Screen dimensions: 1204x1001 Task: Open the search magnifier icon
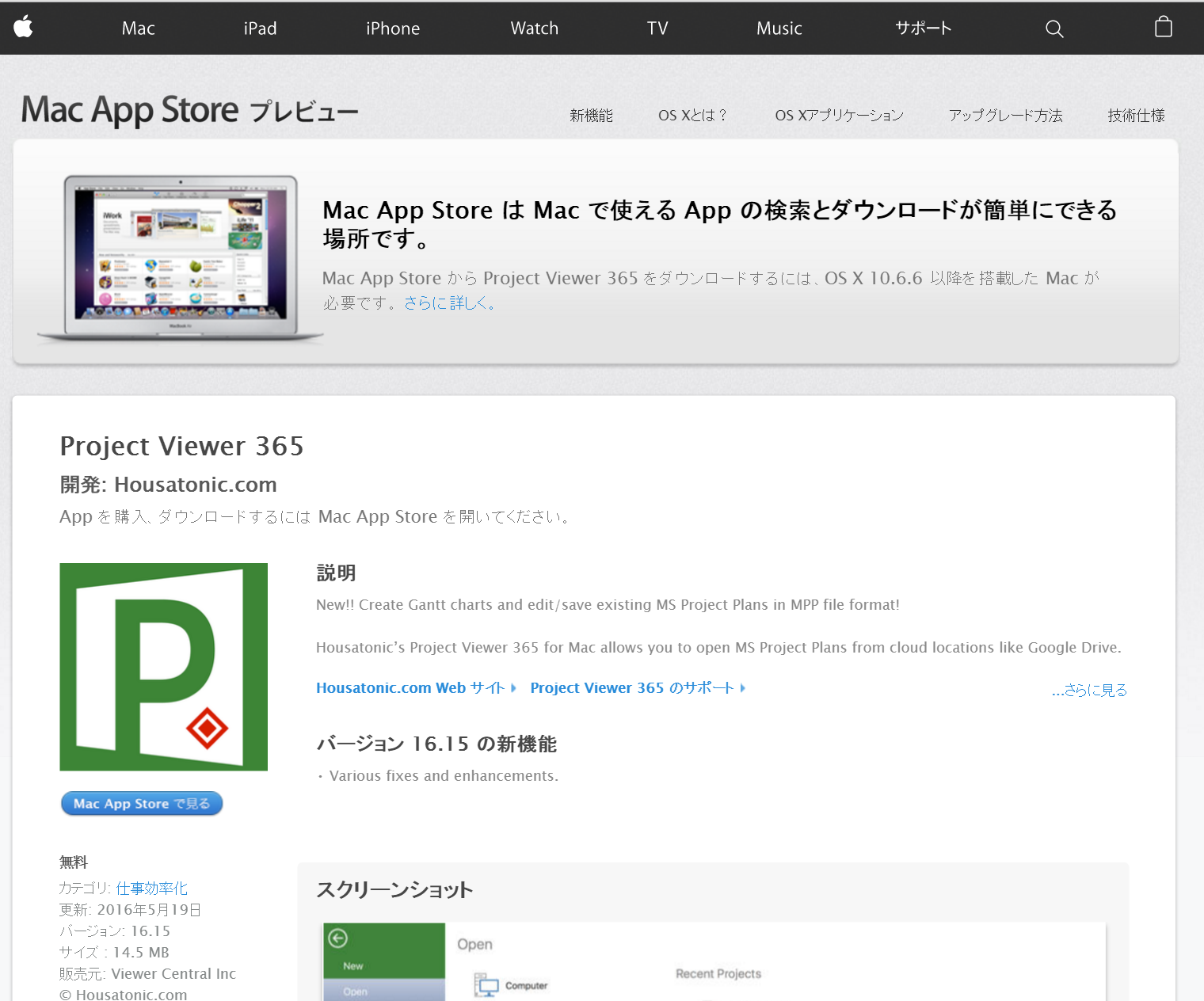(x=1054, y=29)
